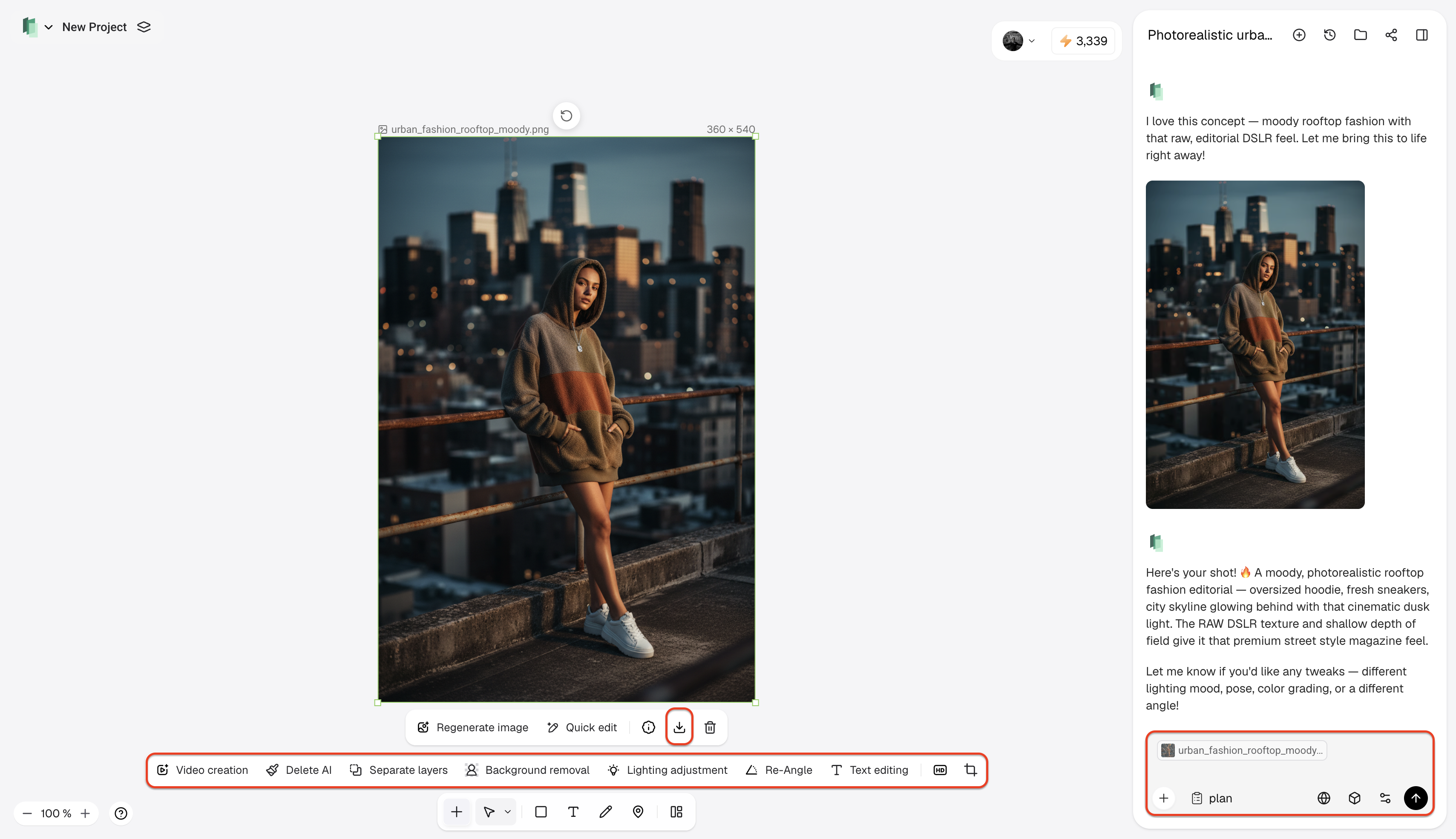Image resolution: width=1456 pixels, height=839 pixels.
Task: Zoom out with the minus button
Action: 27,813
